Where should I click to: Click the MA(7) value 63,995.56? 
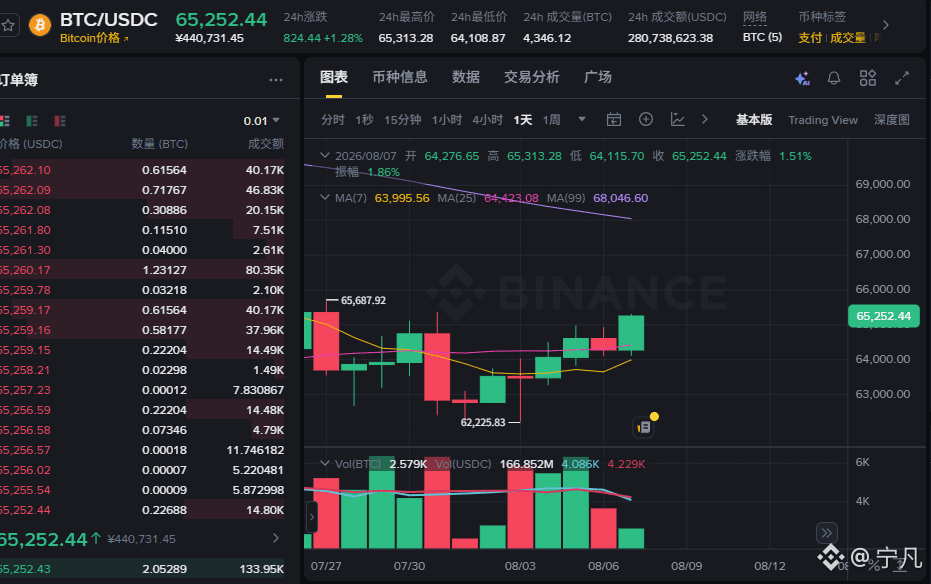[401, 198]
